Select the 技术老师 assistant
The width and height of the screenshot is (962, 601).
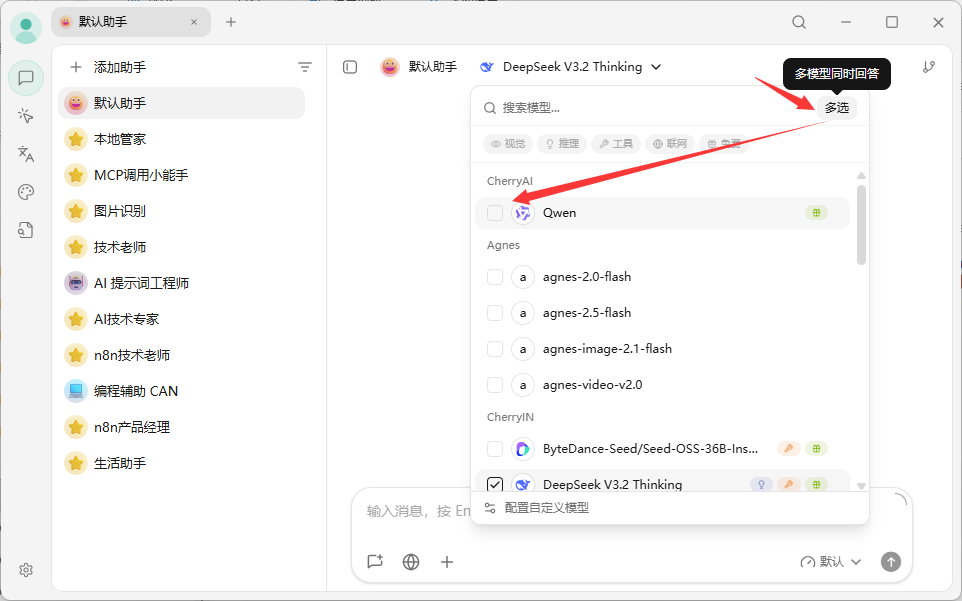(x=182, y=247)
